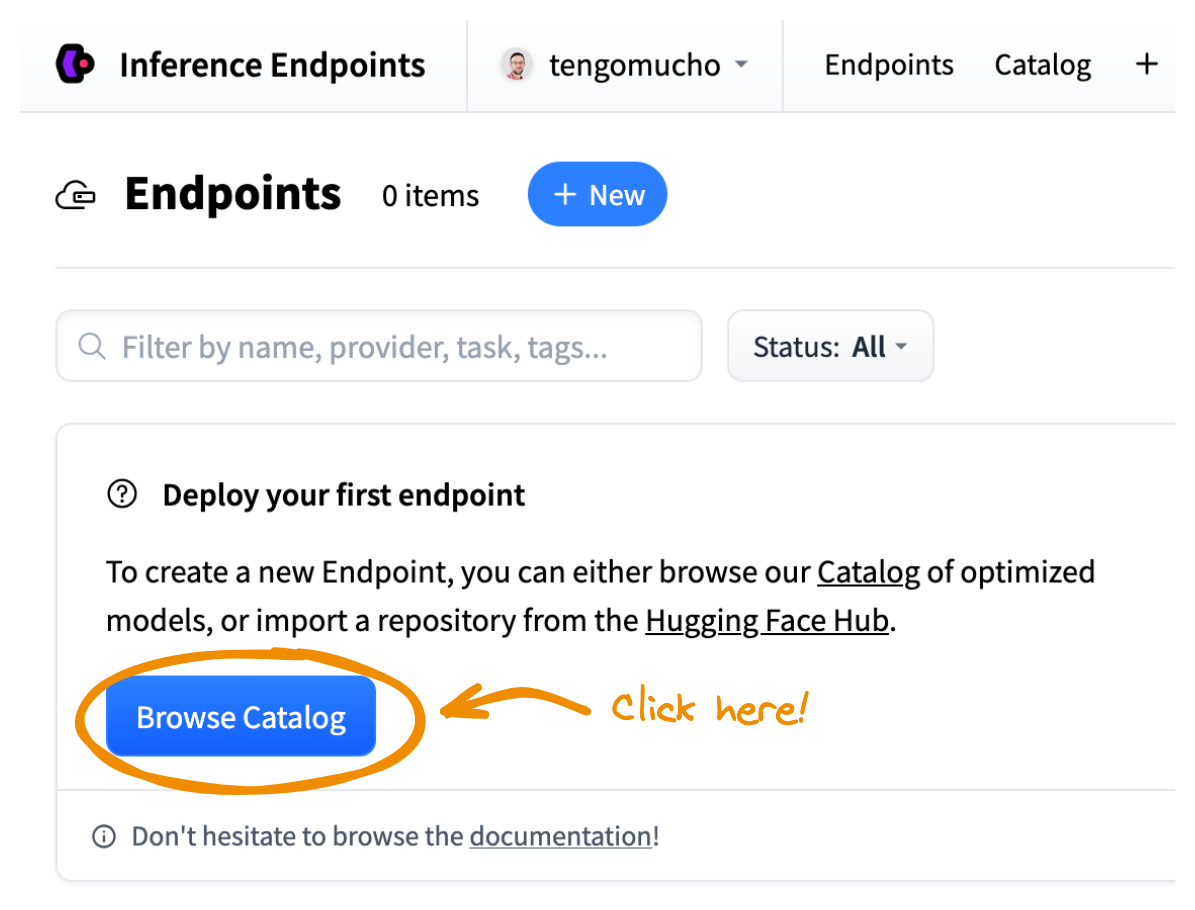Follow the Hugging Face Hub link

pyautogui.click(x=766, y=620)
